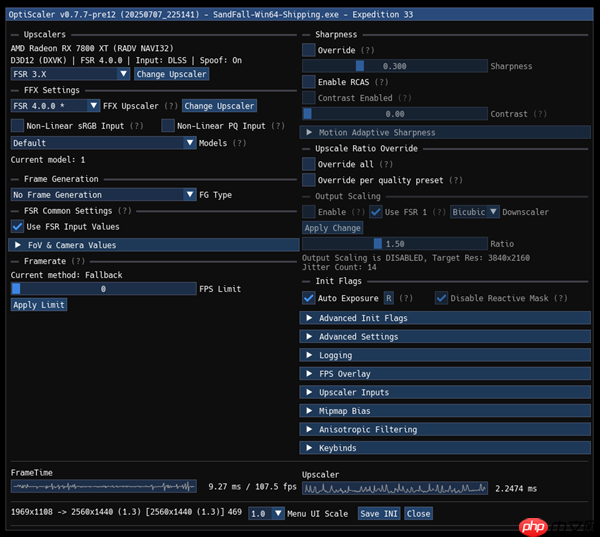The height and width of the screenshot is (537, 600).
Task: Click the Contrast 0.00 slider
Action: (x=395, y=114)
